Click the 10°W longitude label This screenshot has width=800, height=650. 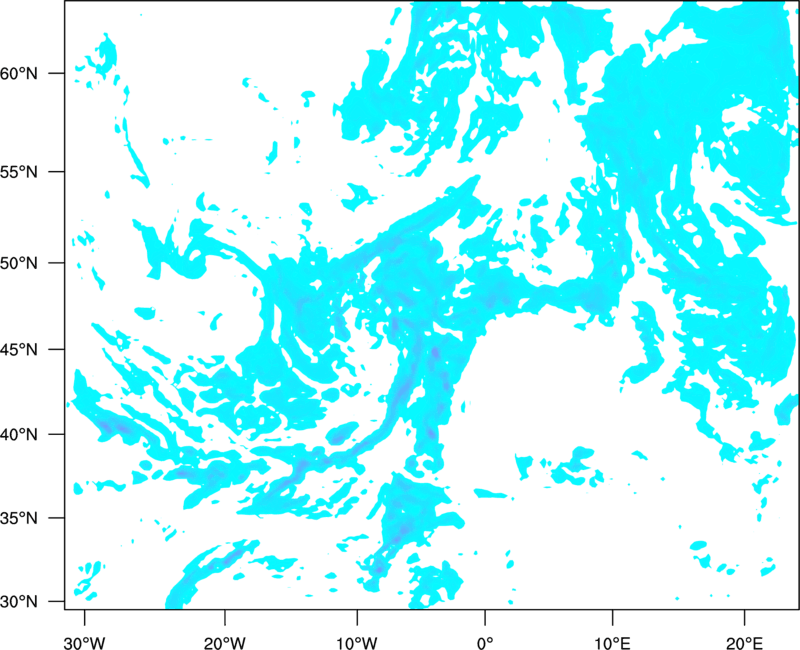pyautogui.click(x=357, y=643)
